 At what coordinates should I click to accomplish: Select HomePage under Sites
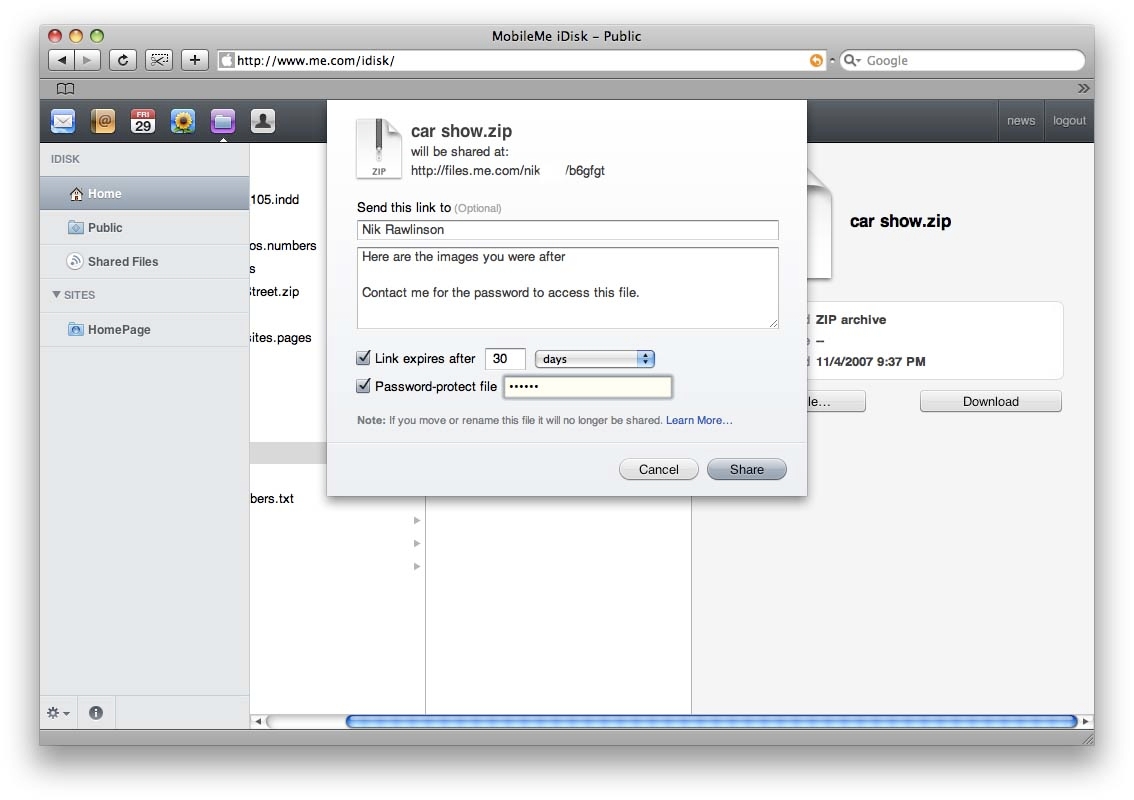[x=145, y=329]
